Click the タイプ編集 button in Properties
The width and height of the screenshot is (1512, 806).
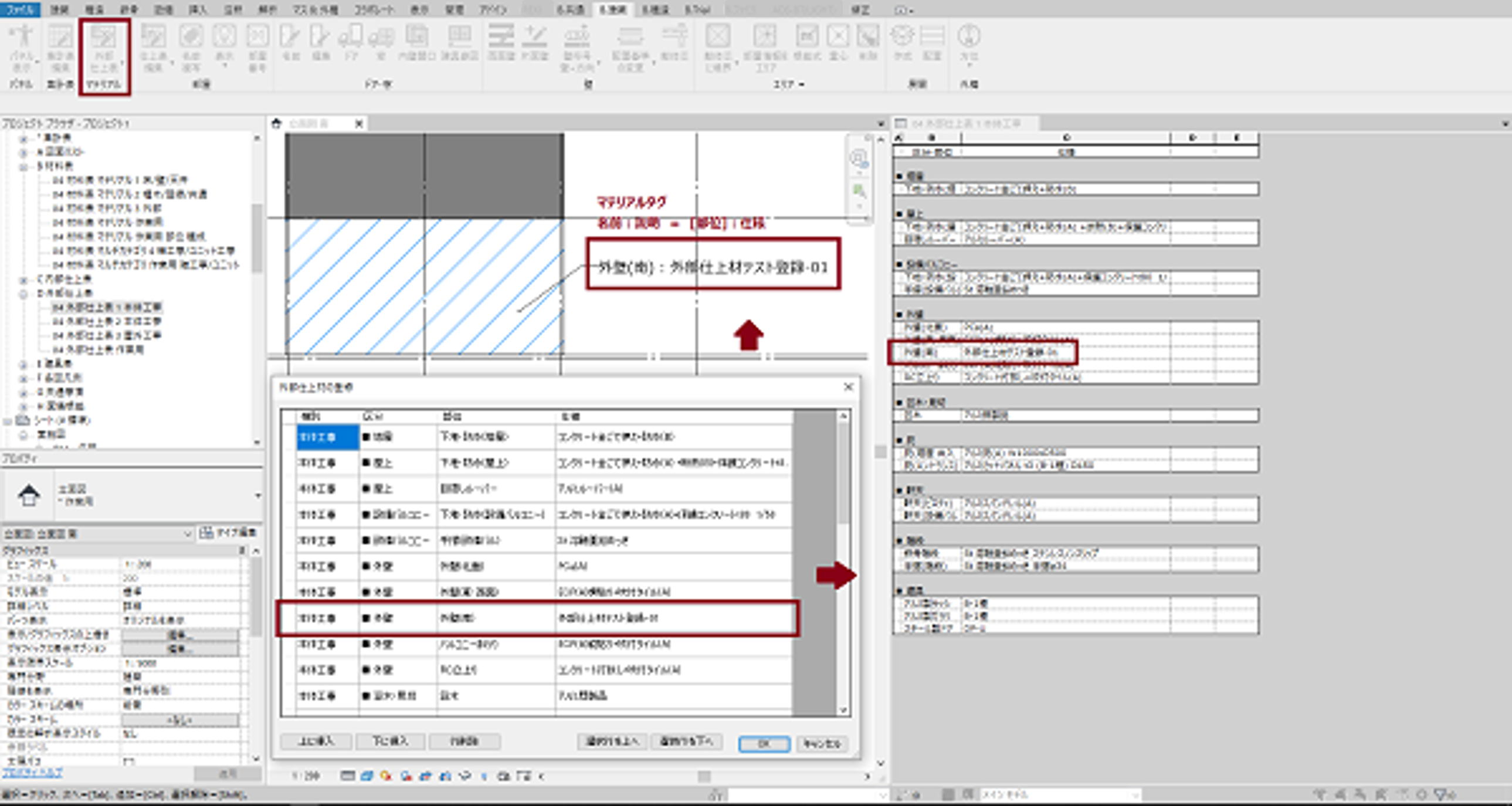click(228, 533)
